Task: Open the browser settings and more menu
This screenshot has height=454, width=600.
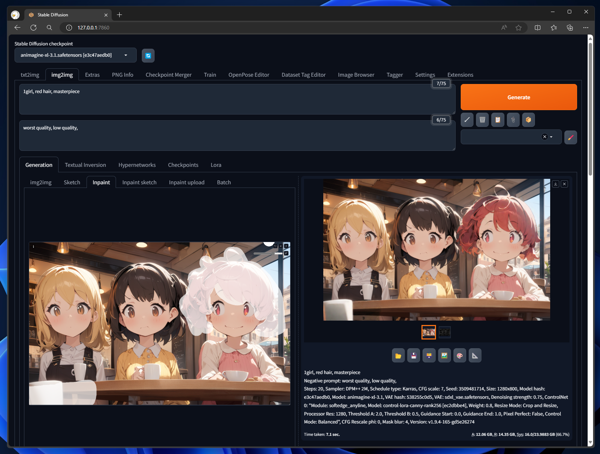Action: click(x=585, y=28)
